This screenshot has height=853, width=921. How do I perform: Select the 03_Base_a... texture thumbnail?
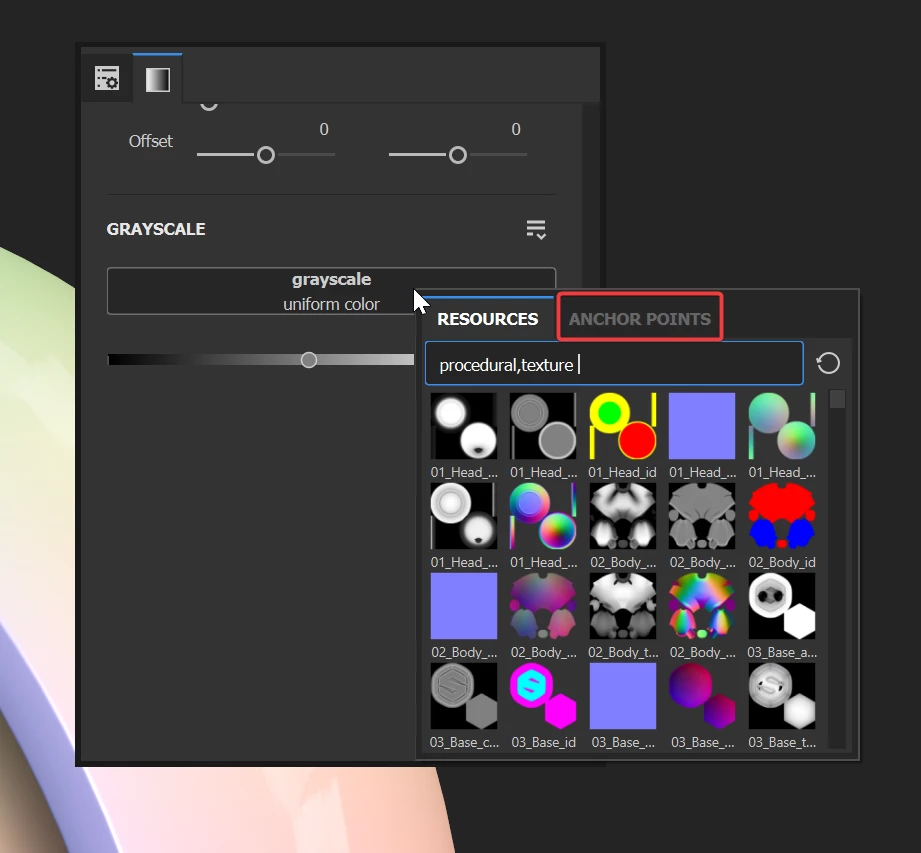pyautogui.click(x=782, y=606)
